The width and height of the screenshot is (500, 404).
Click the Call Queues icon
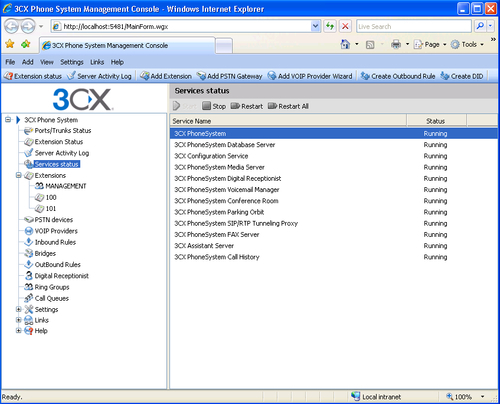[x=29, y=298]
